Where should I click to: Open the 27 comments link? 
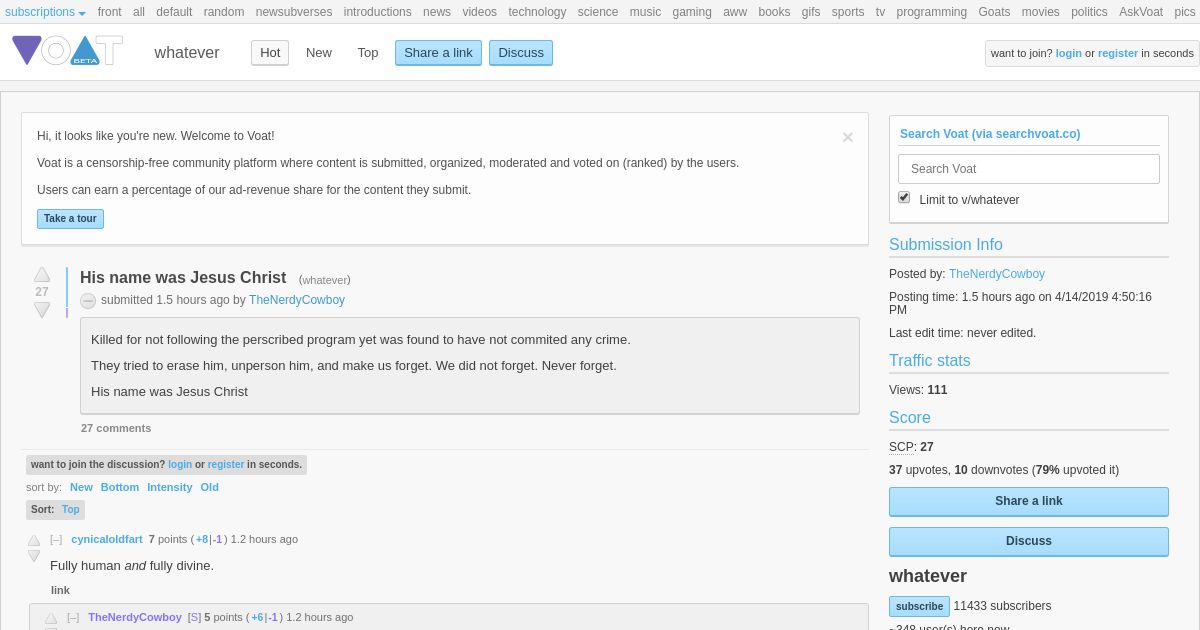click(116, 428)
